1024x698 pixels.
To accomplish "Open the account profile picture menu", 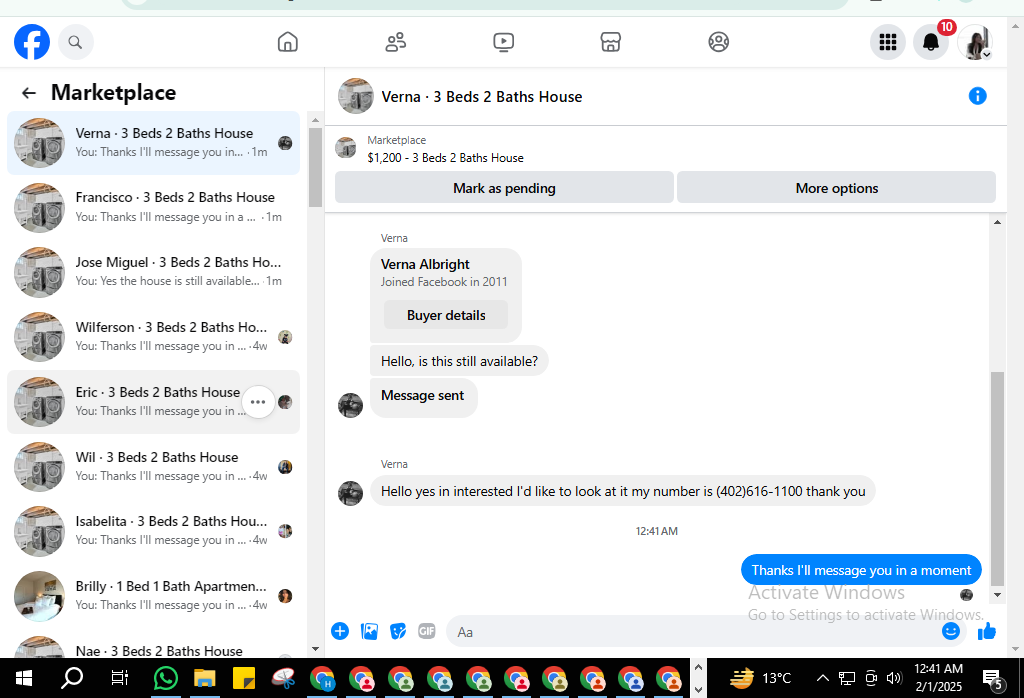I will click(x=975, y=42).
